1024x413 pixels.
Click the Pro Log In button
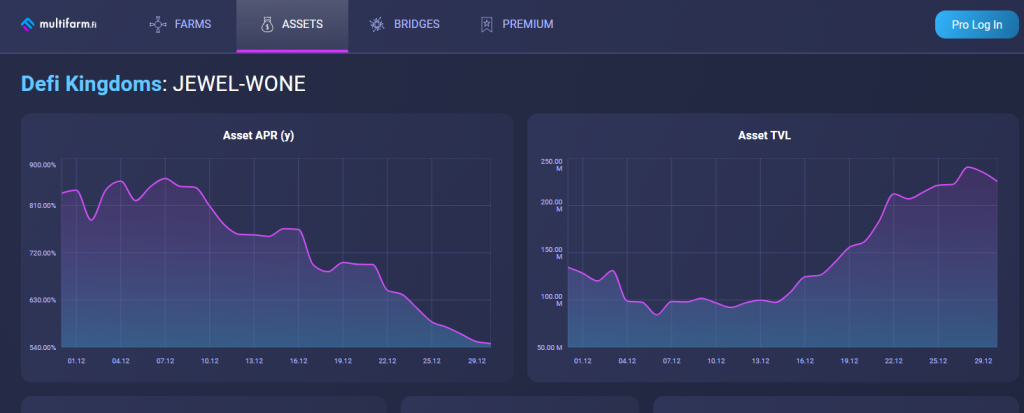[976, 25]
